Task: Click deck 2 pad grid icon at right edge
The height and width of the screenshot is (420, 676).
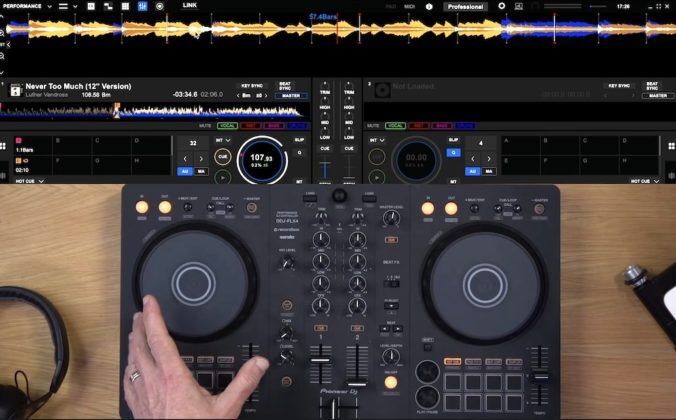Action: (x=672, y=146)
